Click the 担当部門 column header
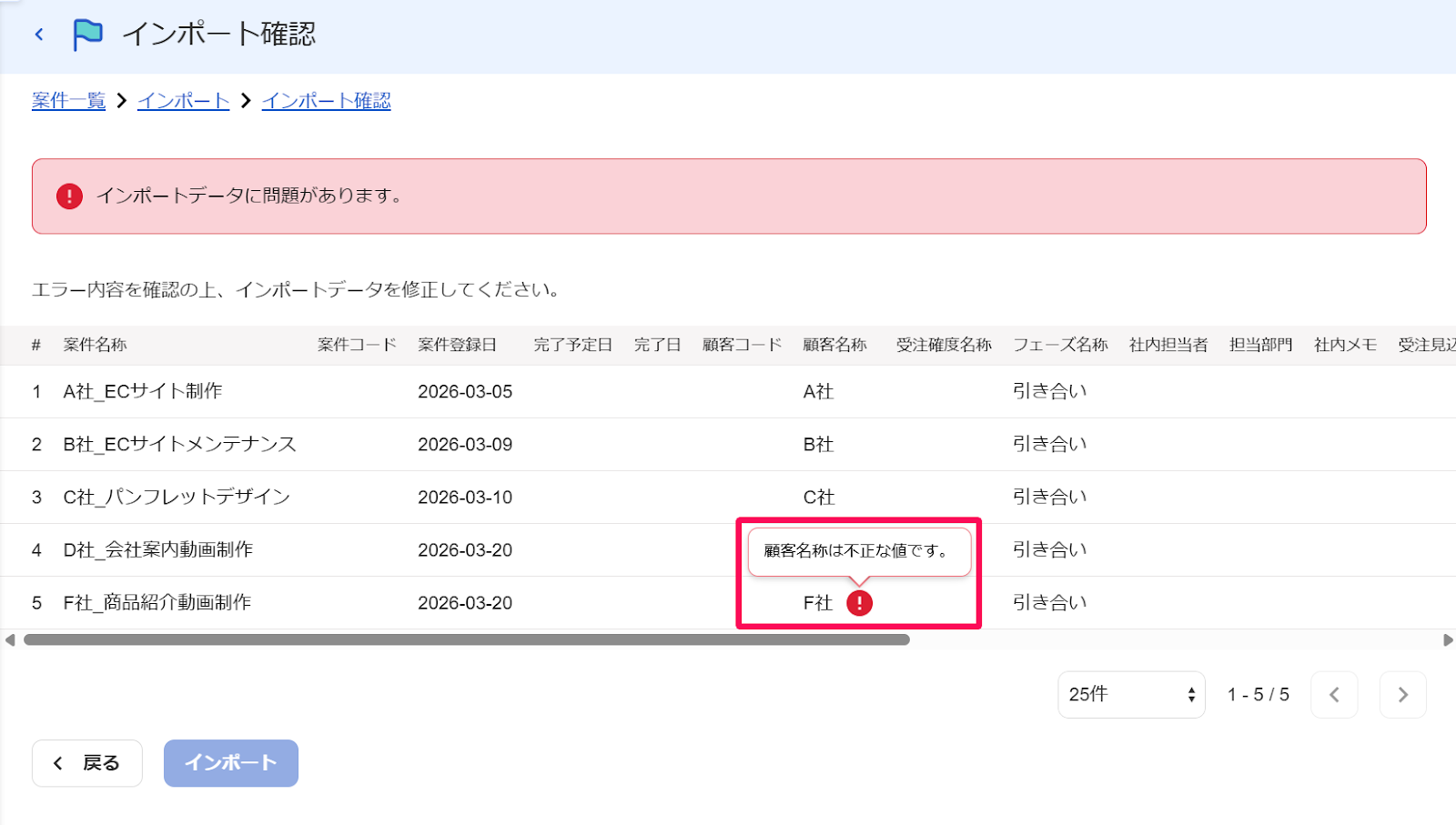 pyautogui.click(x=1261, y=345)
